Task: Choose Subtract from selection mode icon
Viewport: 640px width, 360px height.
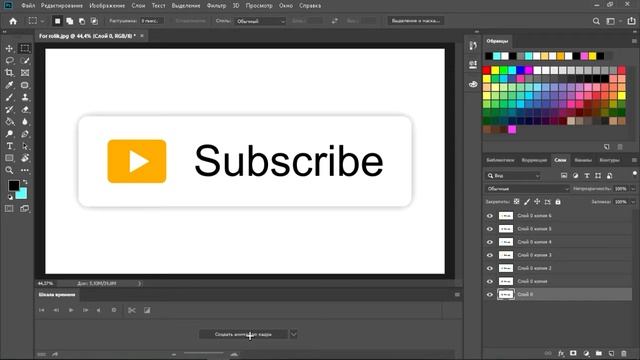Action: [x=82, y=21]
